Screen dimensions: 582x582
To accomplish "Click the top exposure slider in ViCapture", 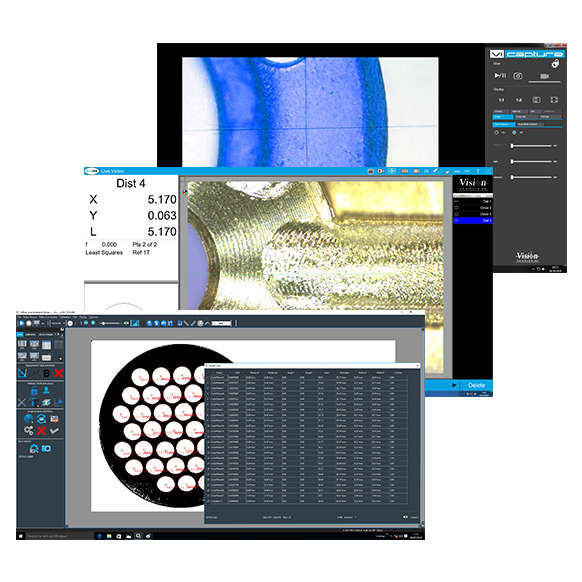I will (532, 146).
